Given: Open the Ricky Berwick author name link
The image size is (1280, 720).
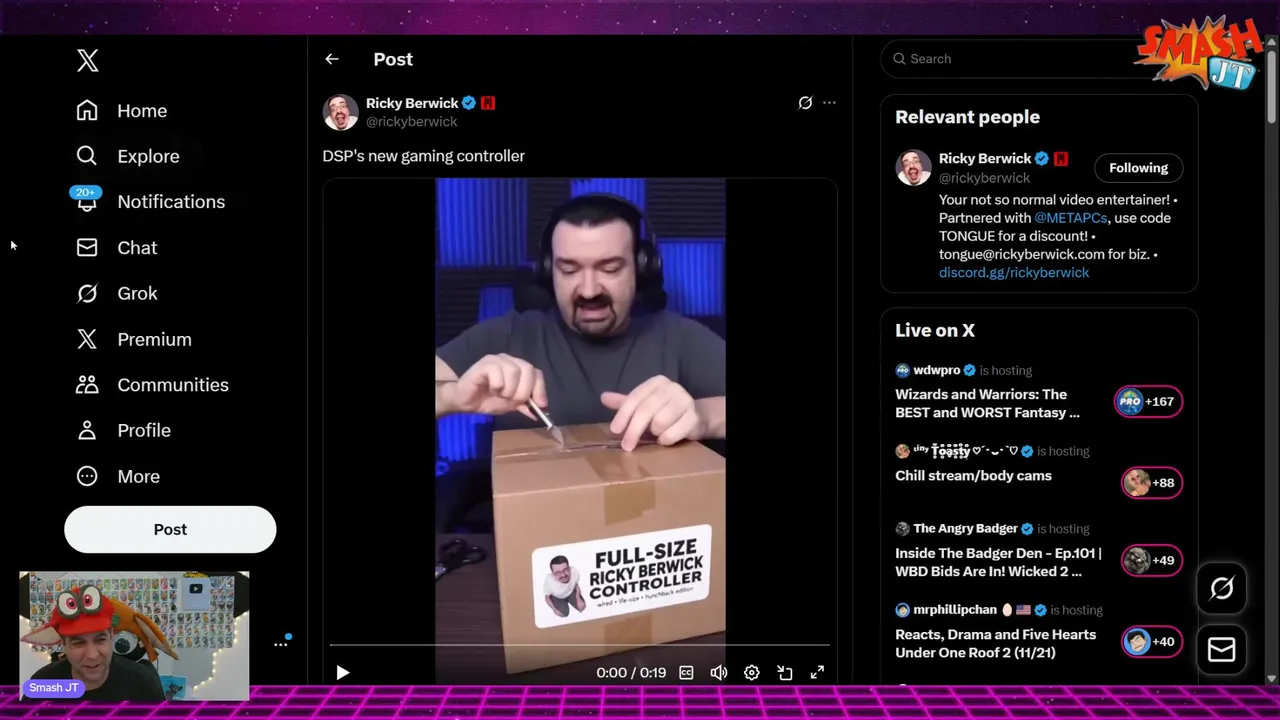Looking at the screenshot, I should 412,103.
